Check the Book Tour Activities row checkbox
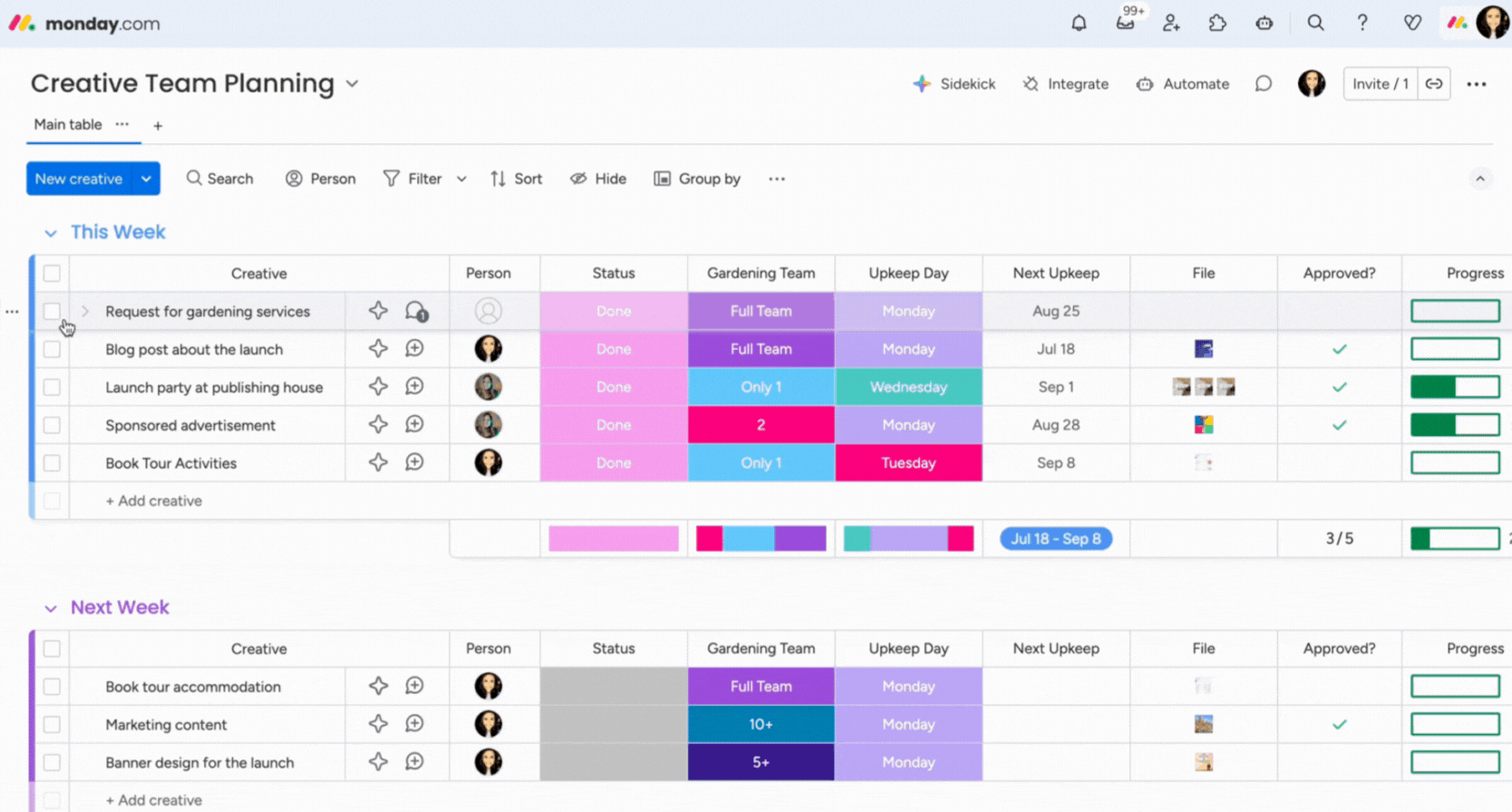 click(52, 463)
